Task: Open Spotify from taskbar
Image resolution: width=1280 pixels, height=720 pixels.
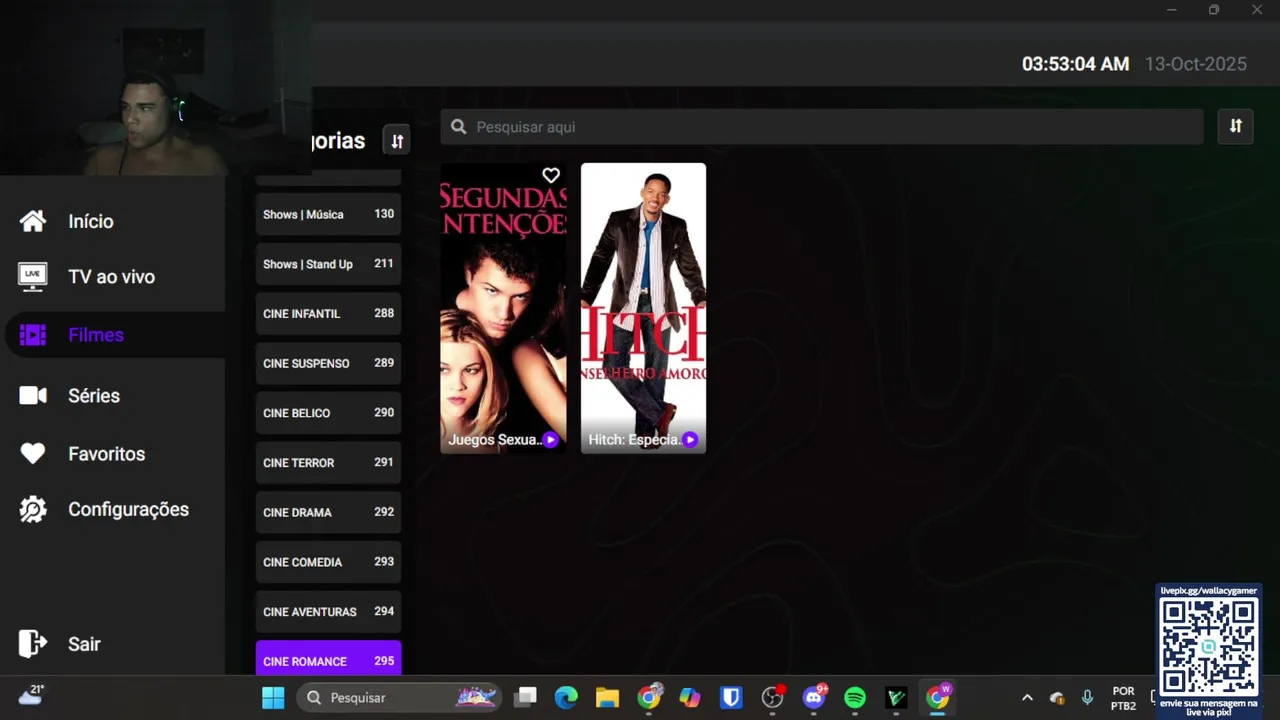Action: (x=855, y=698)
